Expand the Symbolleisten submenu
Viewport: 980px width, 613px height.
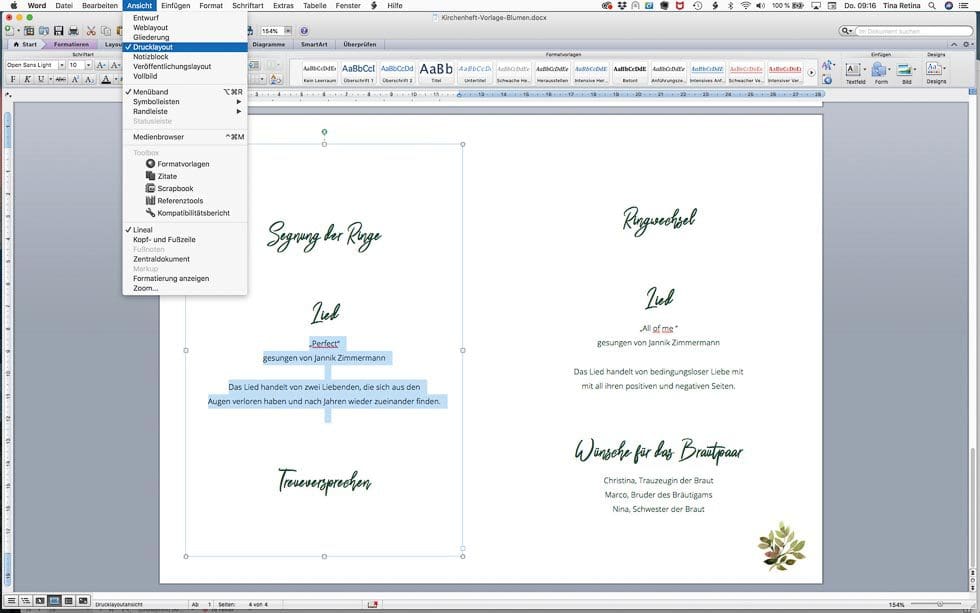click(x=156, y=102)
